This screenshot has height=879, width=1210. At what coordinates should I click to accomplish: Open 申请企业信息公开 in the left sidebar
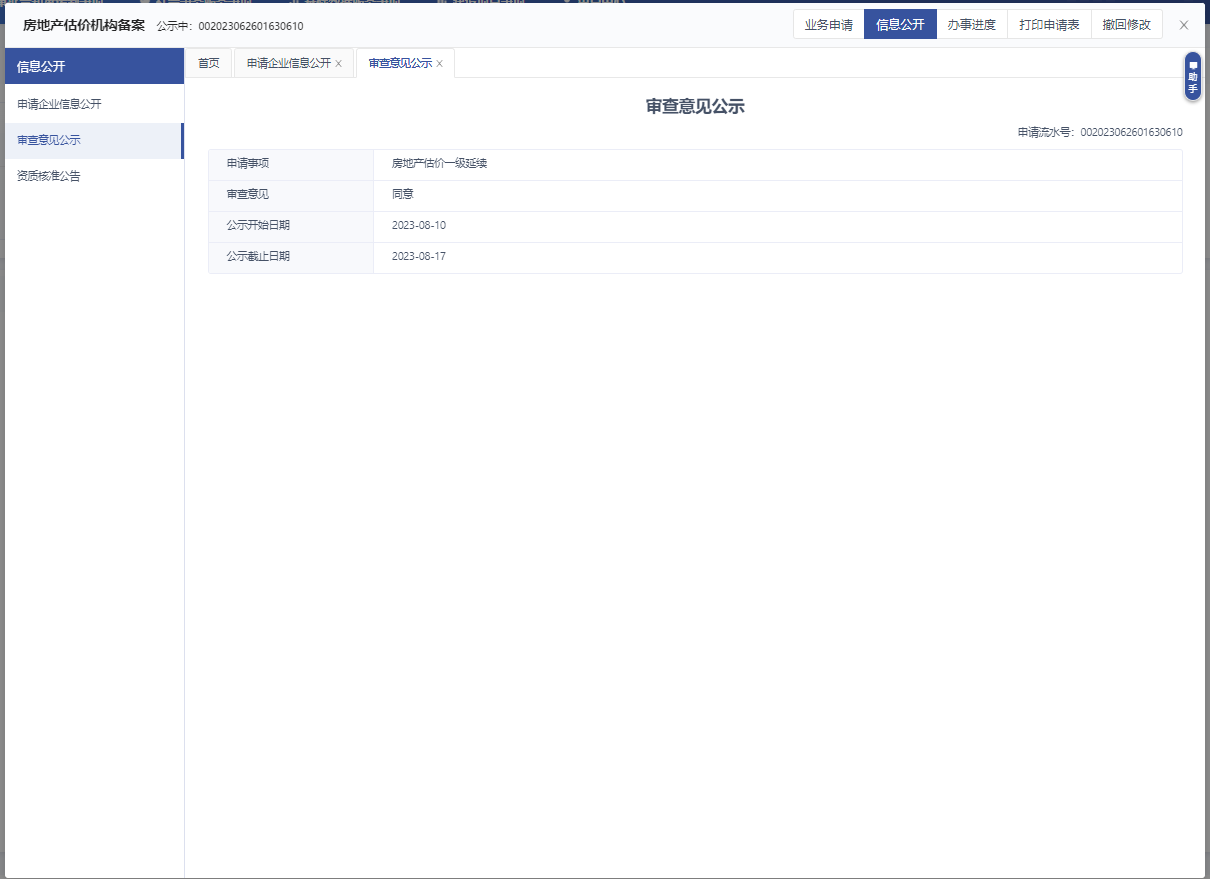pos(59,104)
